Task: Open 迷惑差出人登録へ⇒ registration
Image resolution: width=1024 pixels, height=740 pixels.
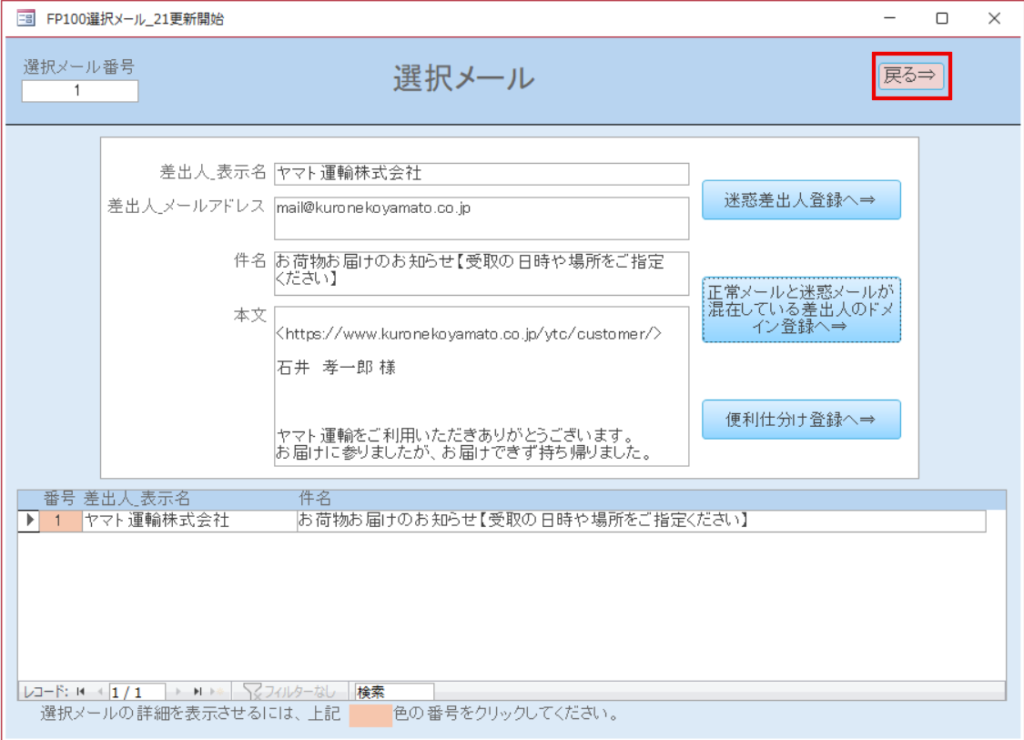Action: pos(801,200)
